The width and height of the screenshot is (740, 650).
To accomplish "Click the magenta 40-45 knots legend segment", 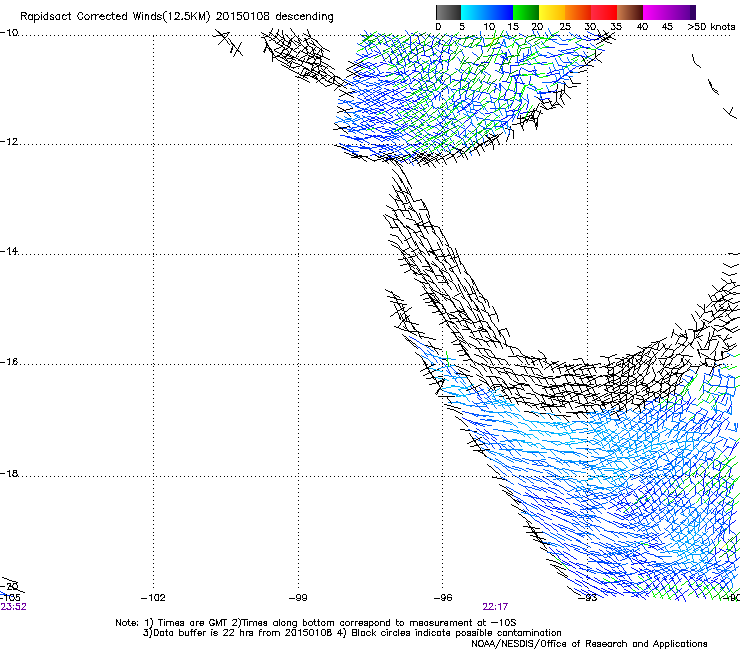I will [x=656, y=12].
